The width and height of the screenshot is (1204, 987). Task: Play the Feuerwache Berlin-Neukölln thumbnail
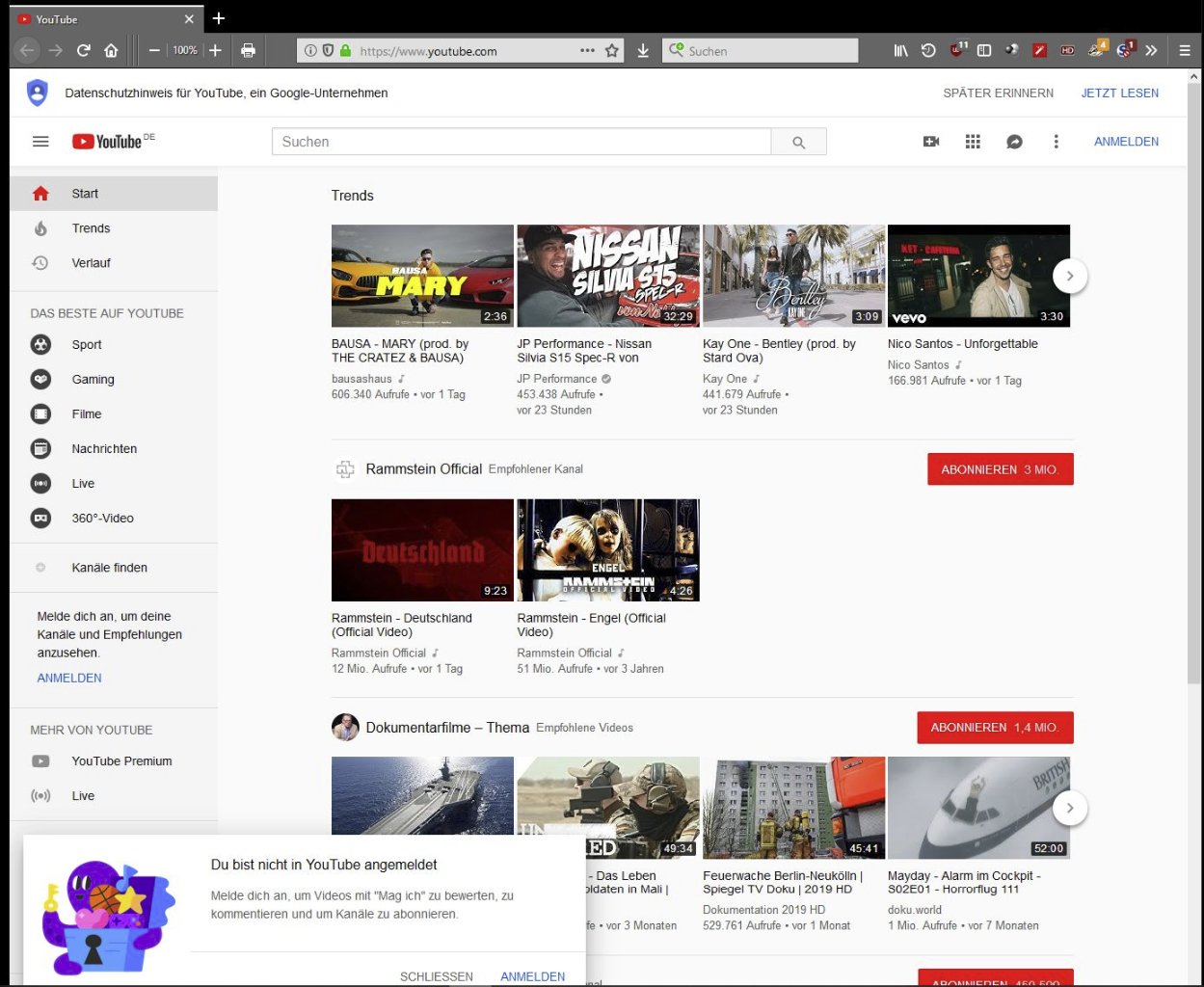point(793,808)
